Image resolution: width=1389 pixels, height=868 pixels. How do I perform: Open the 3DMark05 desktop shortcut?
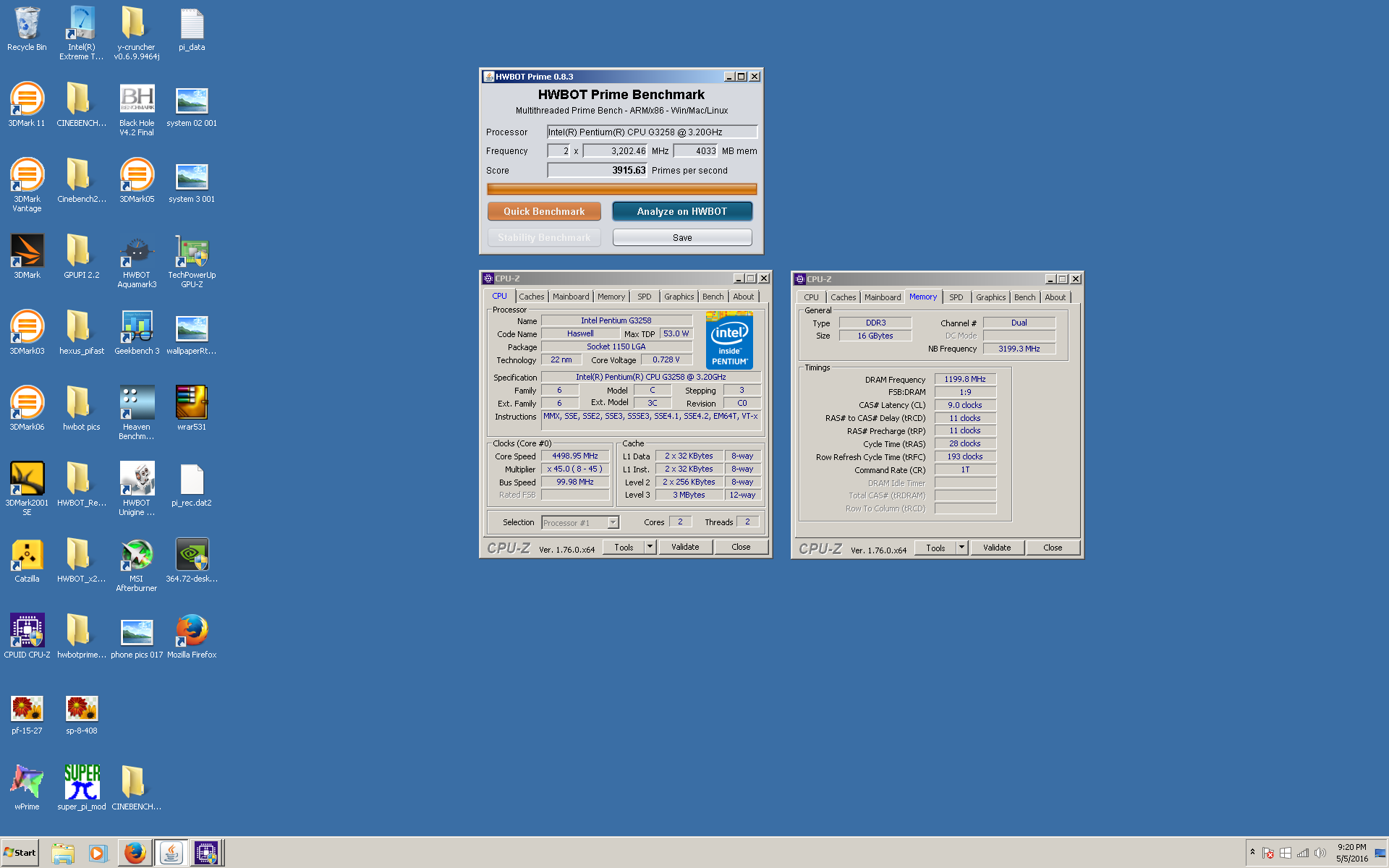pyautogui.click(x=137, y=181)
